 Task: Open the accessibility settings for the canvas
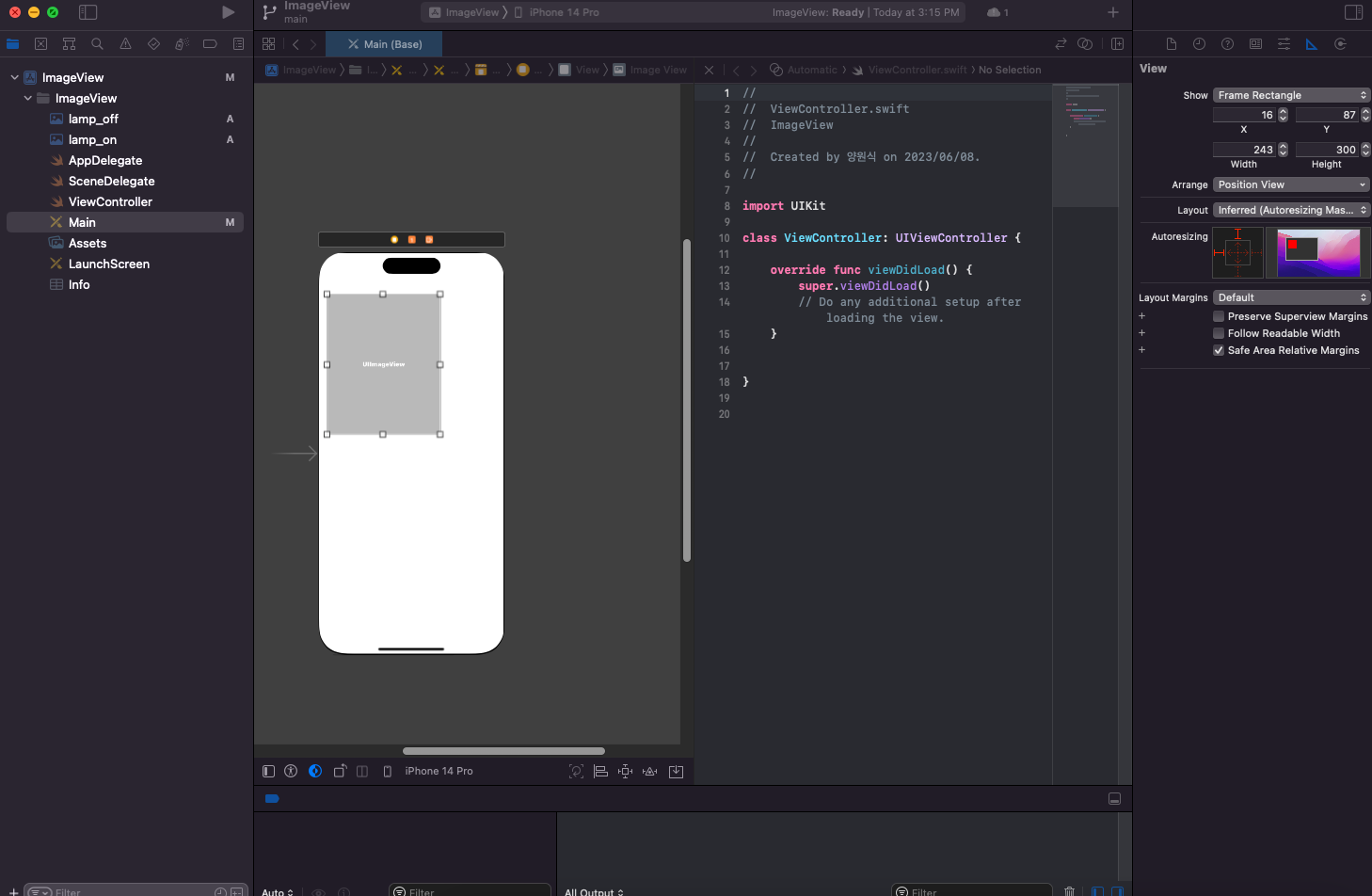pyautogui.click(x=291, y=771)
